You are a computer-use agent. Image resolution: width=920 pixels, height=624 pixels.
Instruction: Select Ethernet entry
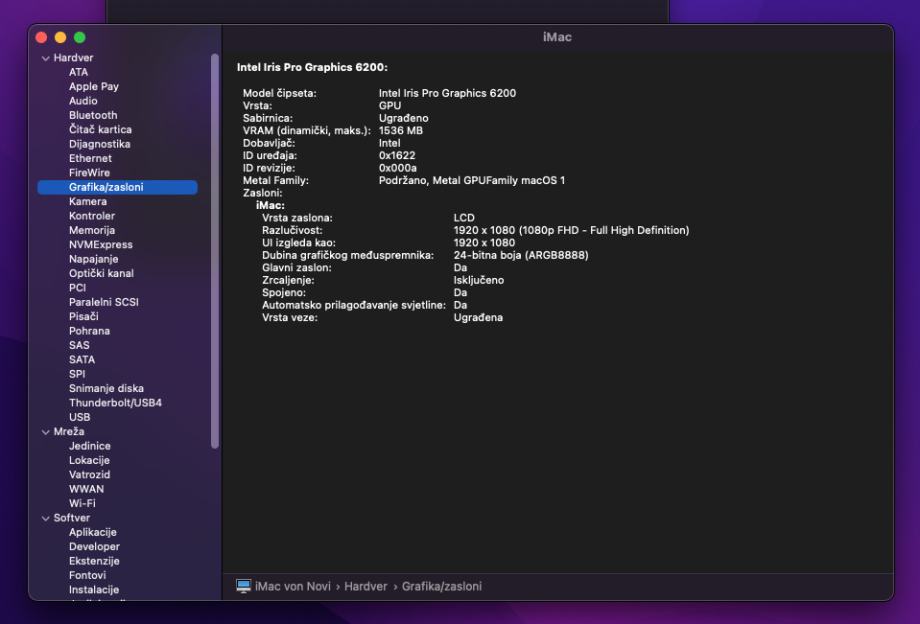(x=90, y=158)
